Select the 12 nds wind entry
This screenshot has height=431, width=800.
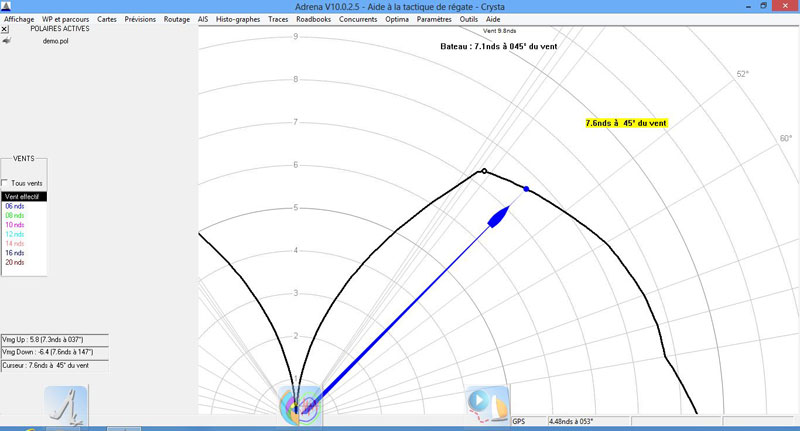coord(15,235)
